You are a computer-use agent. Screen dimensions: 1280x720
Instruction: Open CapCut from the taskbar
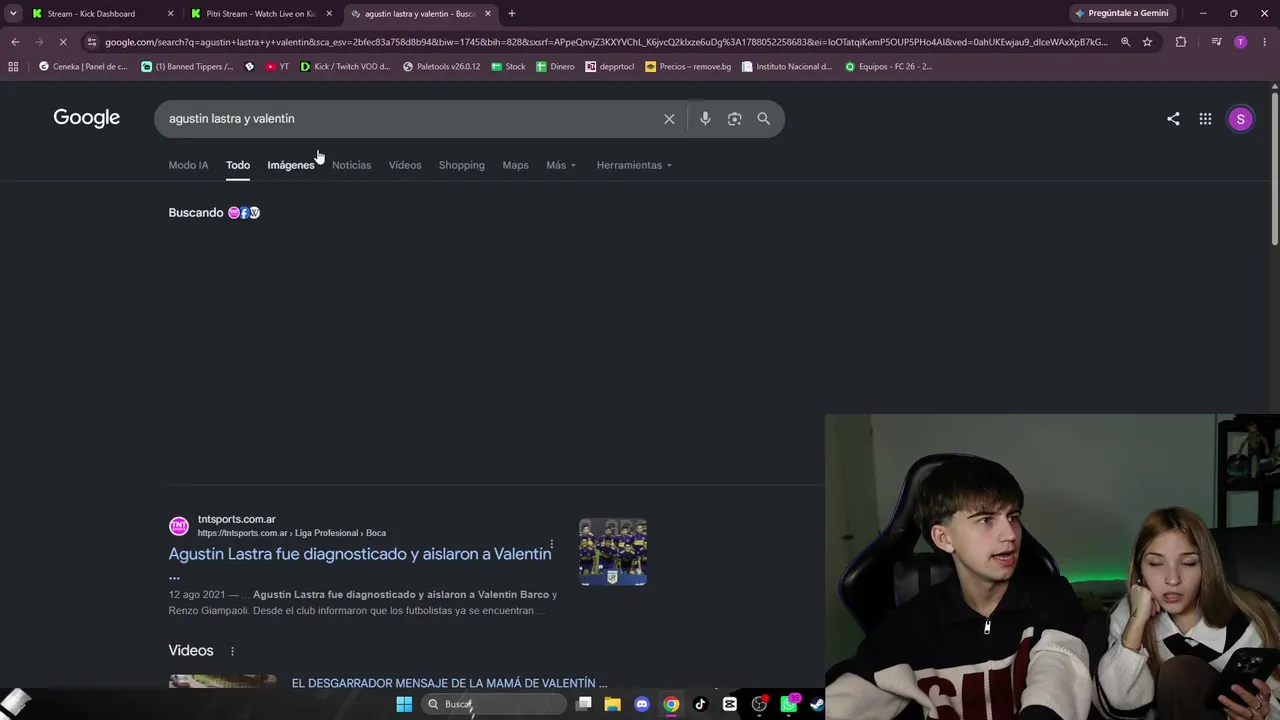tap(730, 704)
